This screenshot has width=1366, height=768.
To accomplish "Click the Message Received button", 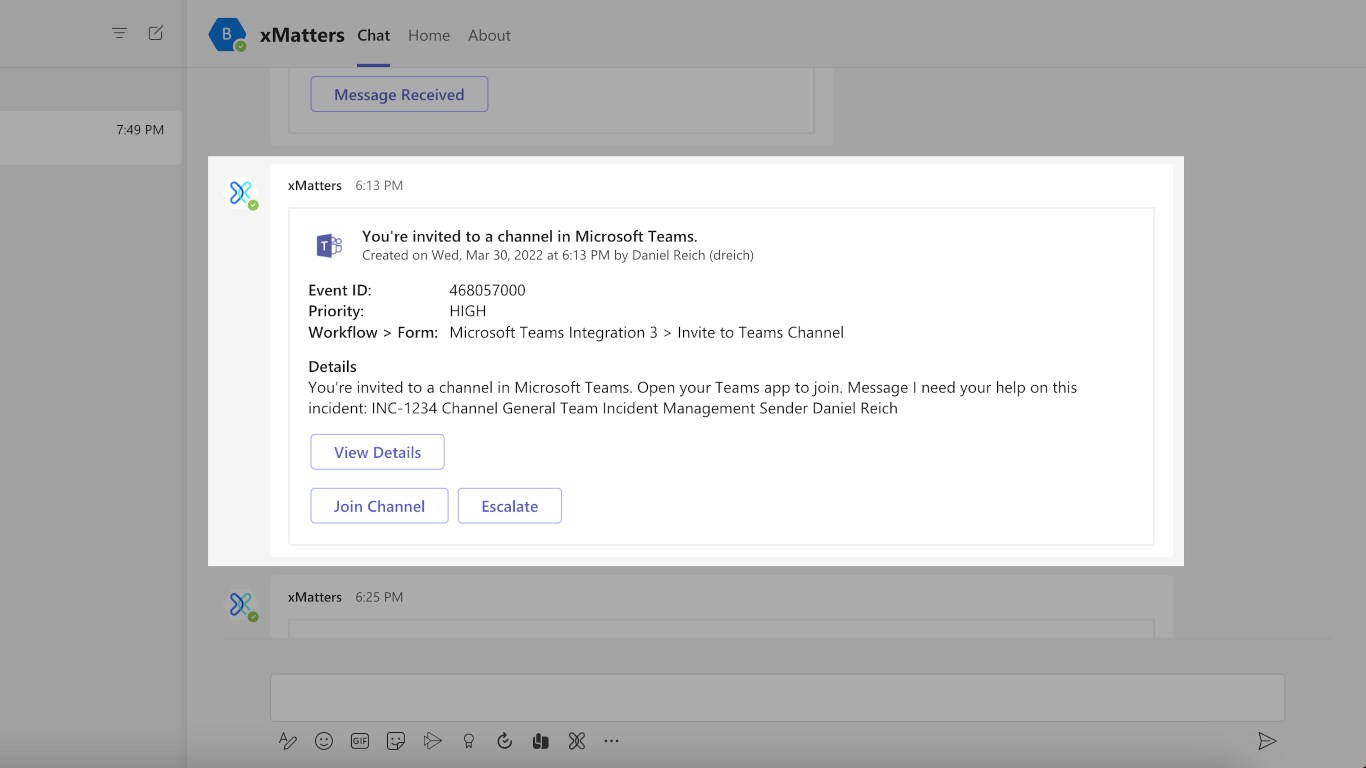I will [399, 94].
